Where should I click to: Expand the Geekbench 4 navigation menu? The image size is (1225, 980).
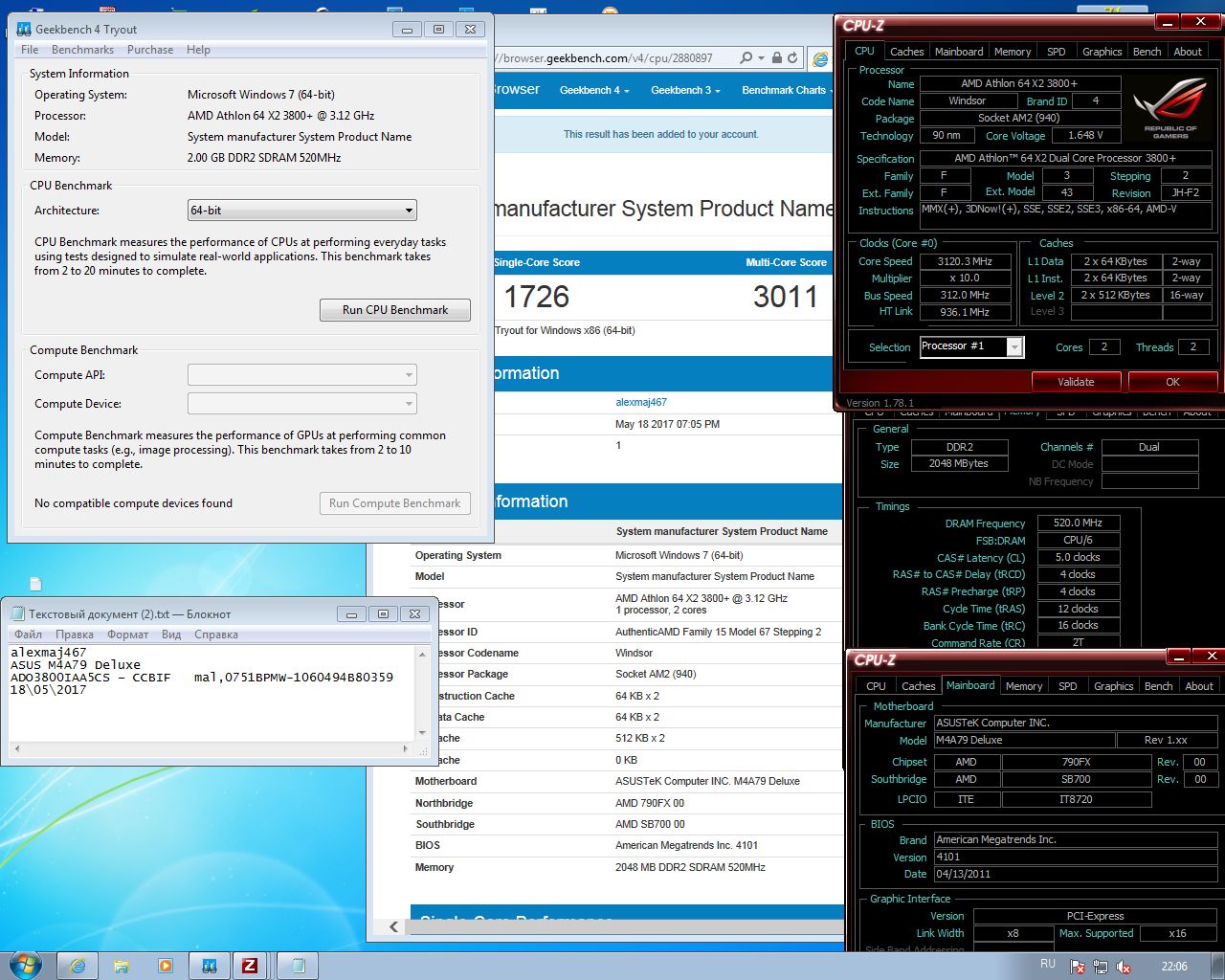coord(594,90)
